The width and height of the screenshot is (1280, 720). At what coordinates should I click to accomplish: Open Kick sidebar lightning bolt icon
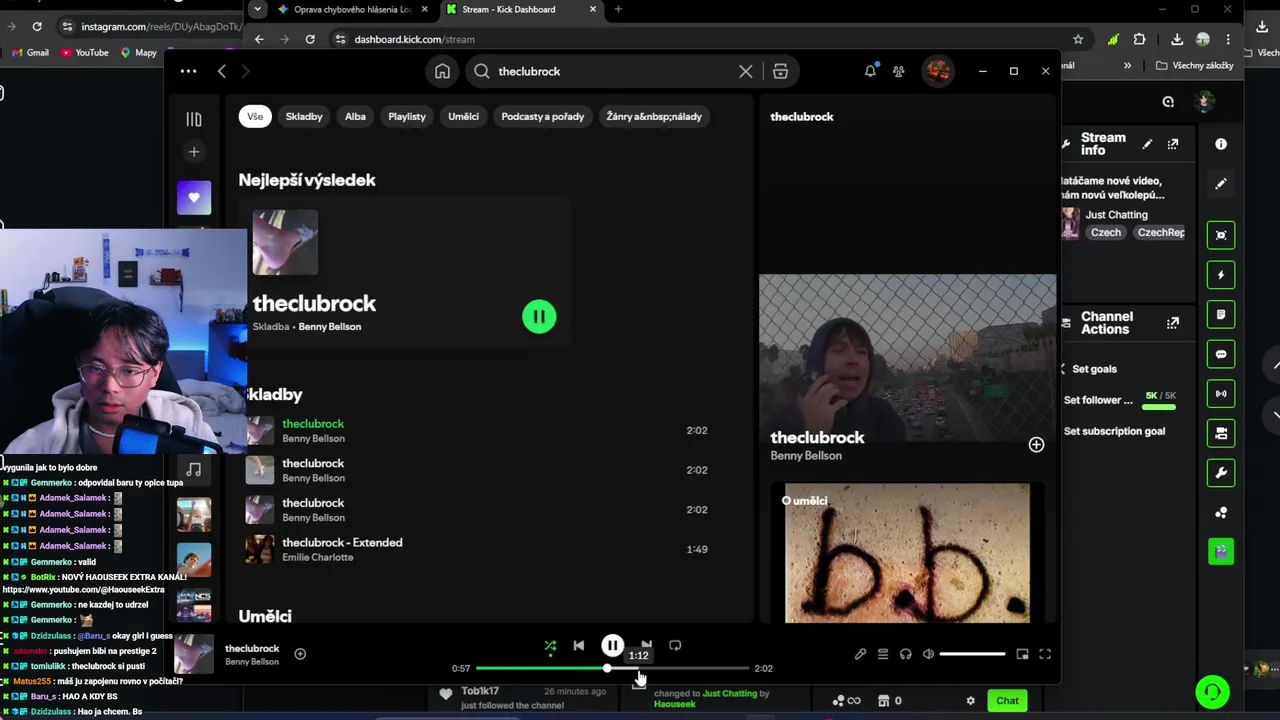(x=1221, y=275)
